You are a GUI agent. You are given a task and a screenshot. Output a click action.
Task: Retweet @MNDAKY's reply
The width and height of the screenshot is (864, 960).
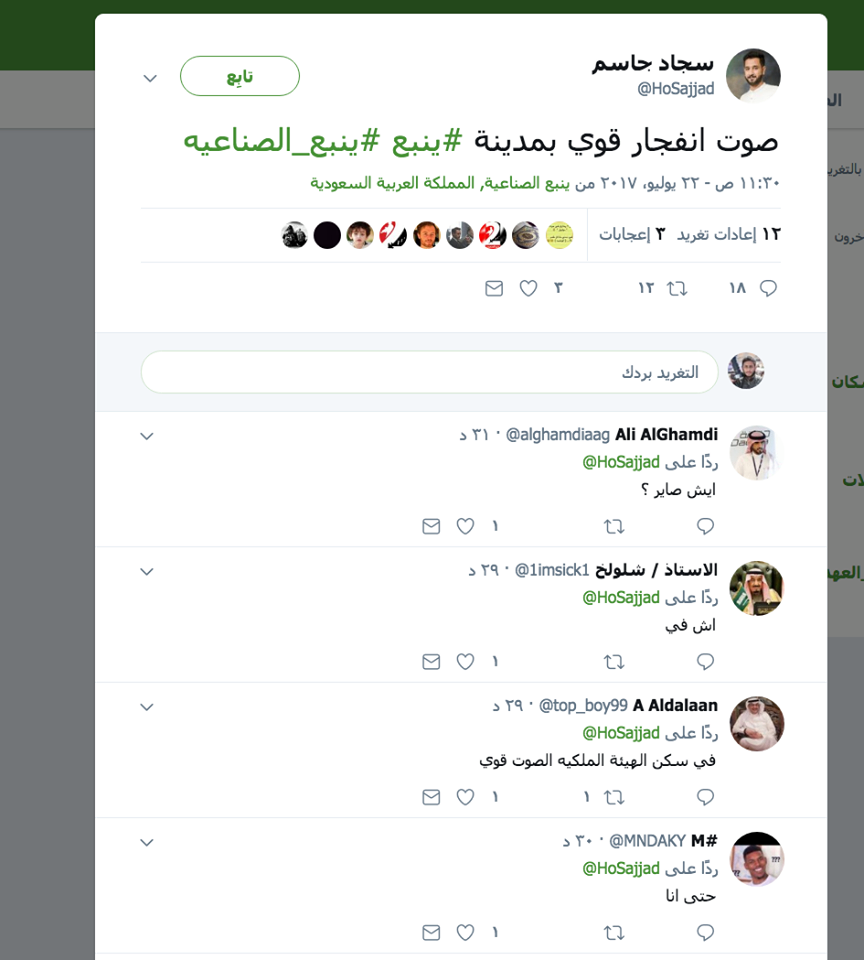pos(614,932)
